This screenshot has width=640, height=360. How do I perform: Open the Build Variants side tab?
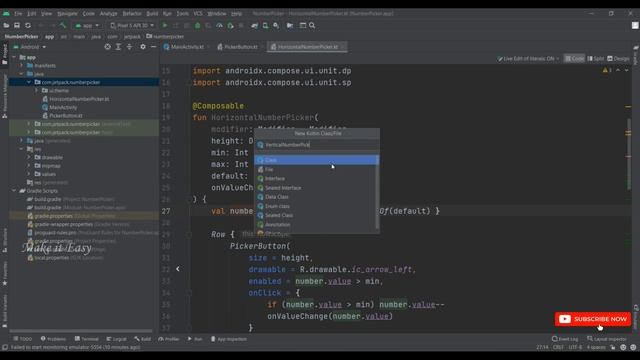[4, 311]
